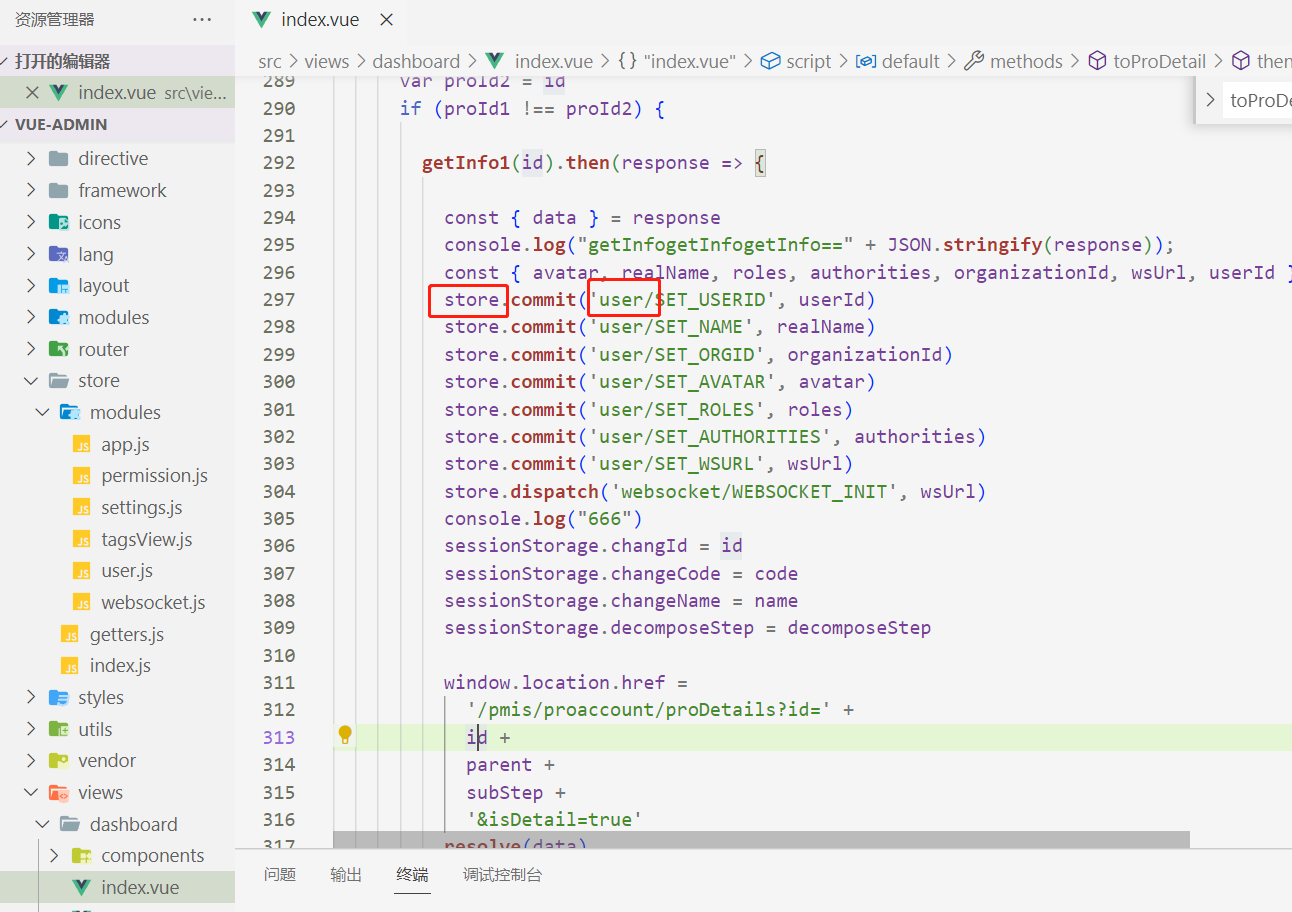Expand the styles folder
Viewport: 1292px width, 912px height.
[31, 696]
